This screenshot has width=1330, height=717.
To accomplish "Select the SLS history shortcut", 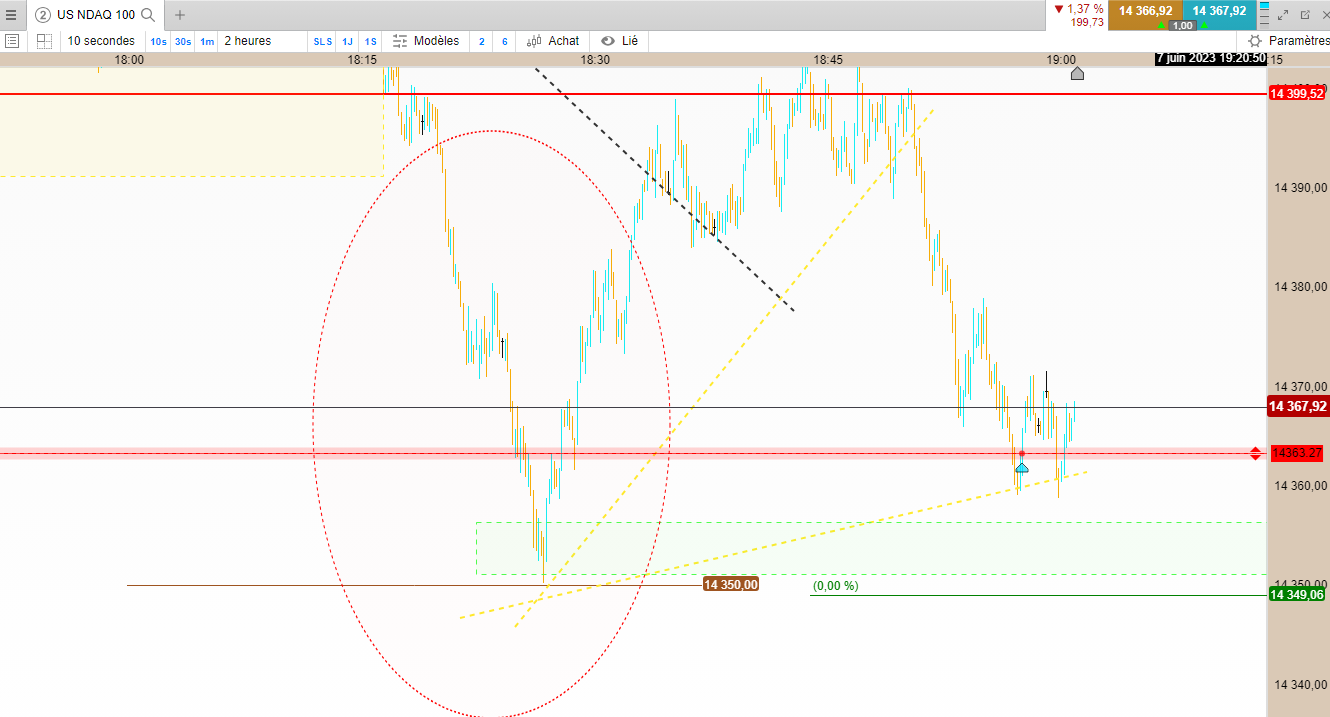I will click(x=322, y=41).
